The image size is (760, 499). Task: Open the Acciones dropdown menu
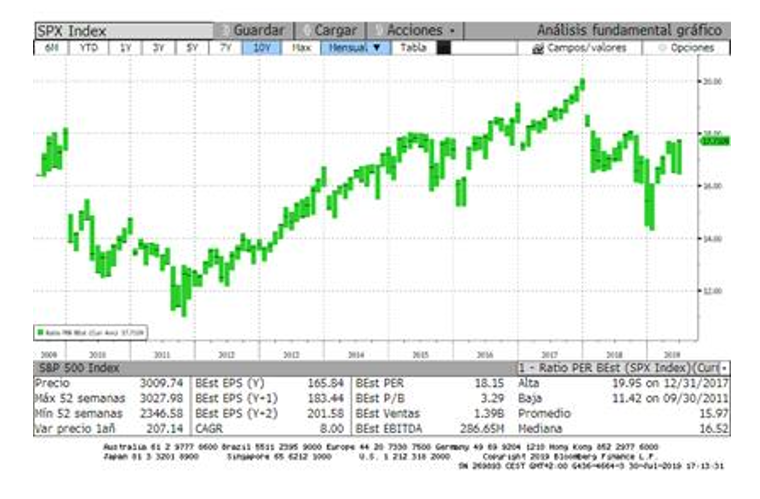(416, 31)
